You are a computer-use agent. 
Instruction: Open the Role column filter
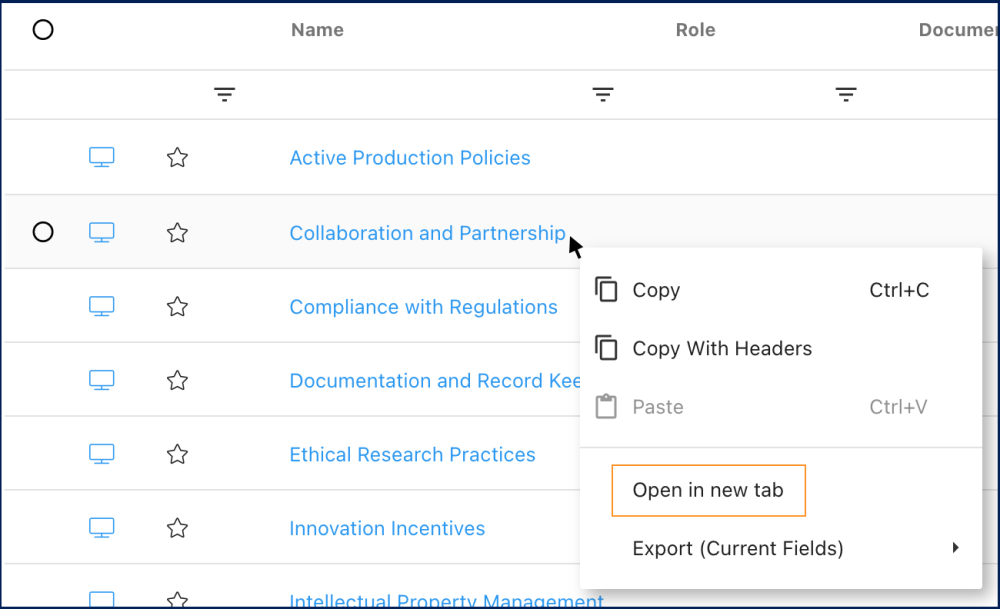click(x=602, y=95)
